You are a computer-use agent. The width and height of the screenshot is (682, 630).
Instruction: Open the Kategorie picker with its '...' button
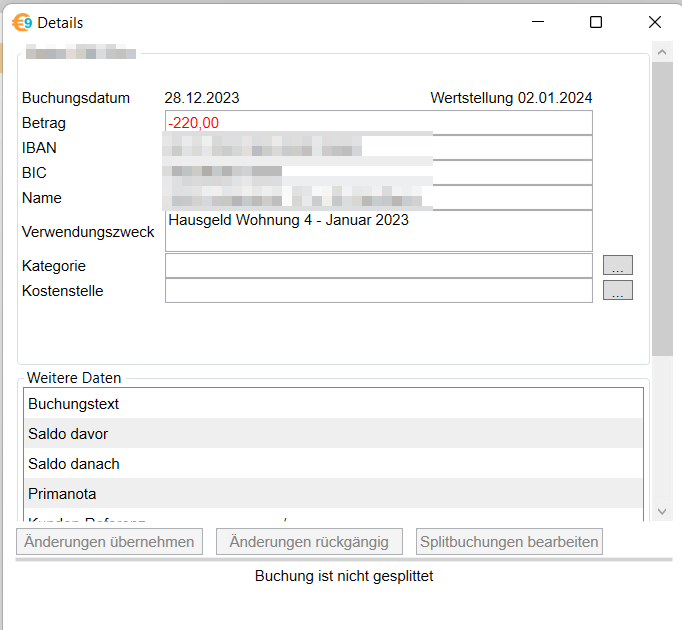(x=617, y=266)
